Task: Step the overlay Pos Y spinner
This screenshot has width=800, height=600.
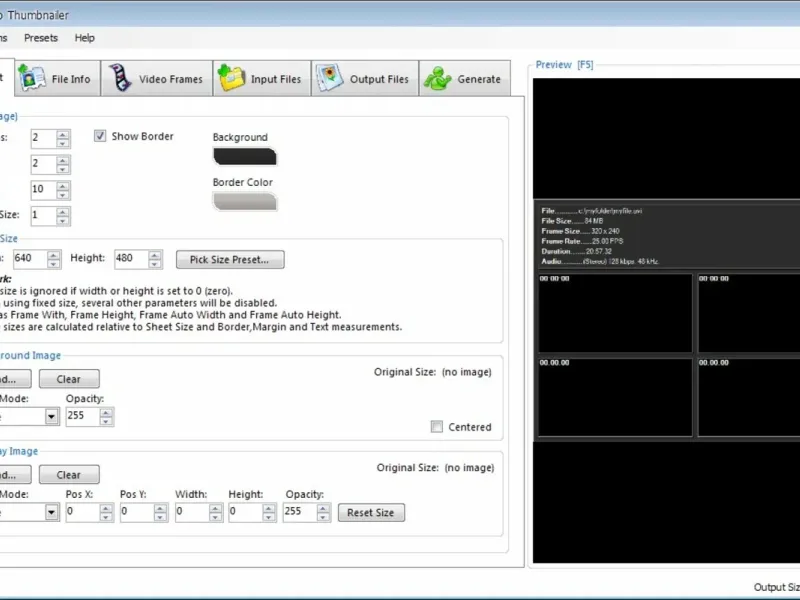Action: 160,512
